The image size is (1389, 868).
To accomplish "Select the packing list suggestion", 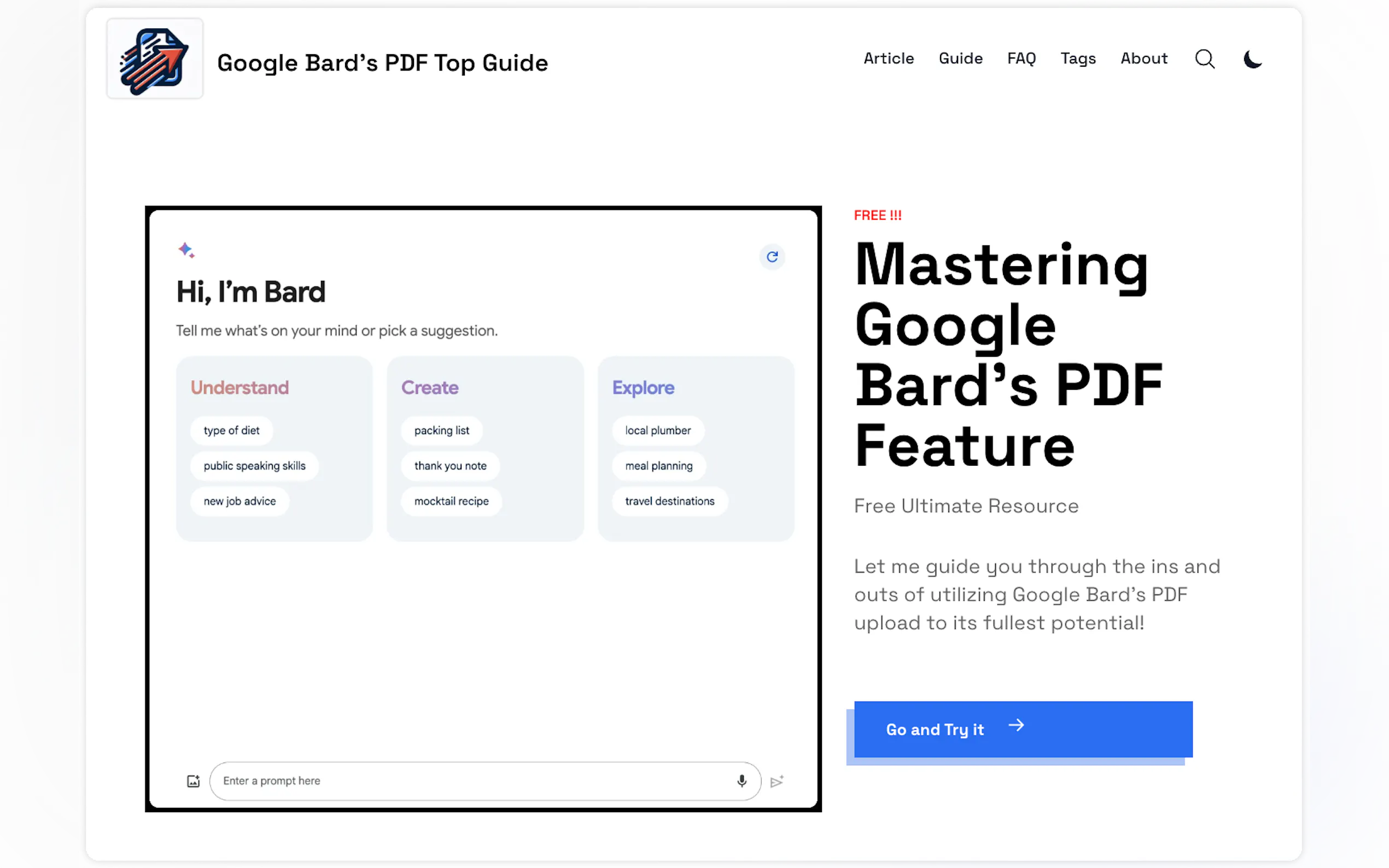I will (x=441, y=430).
